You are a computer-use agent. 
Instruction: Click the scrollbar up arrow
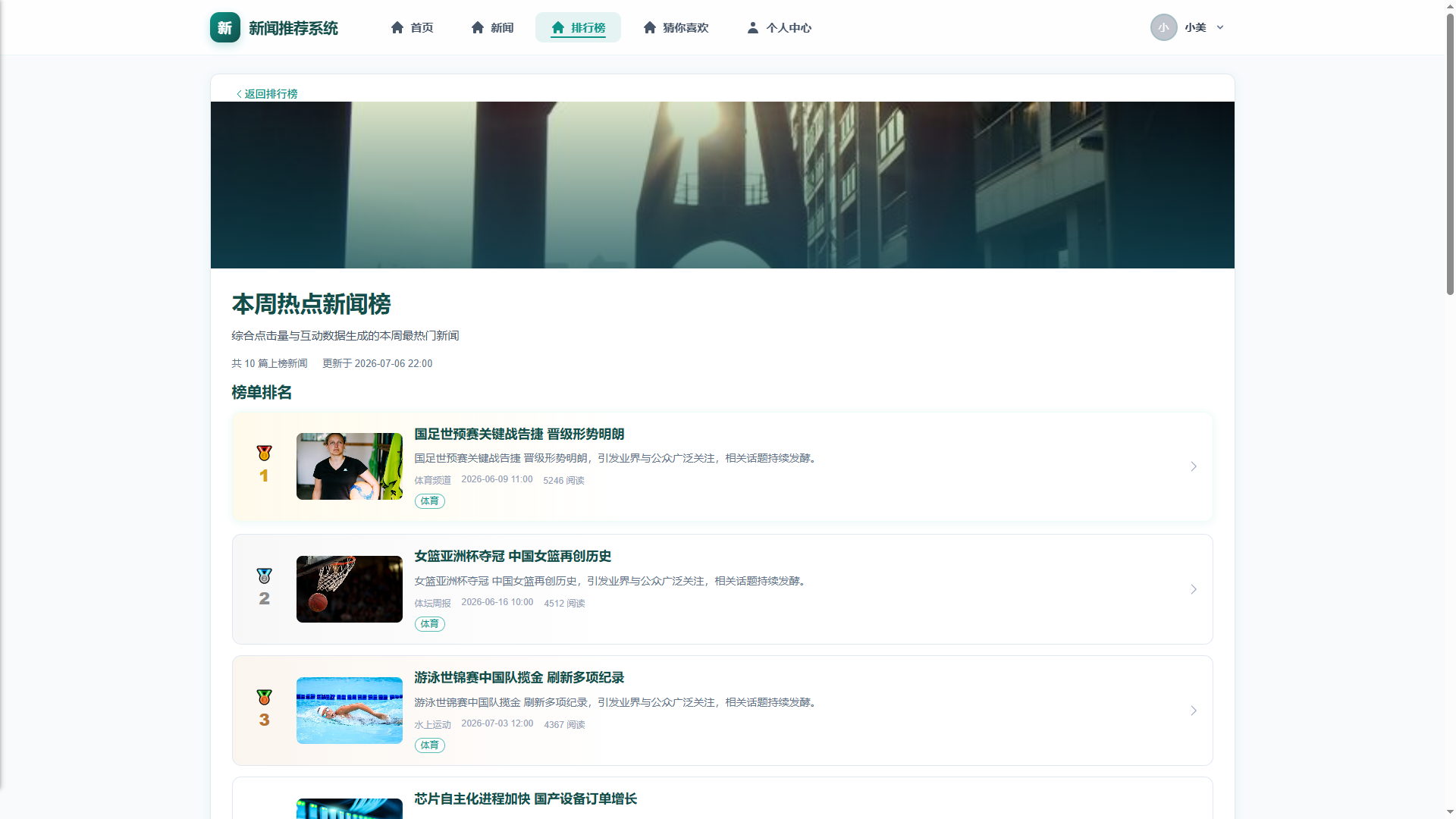pos(1450,5)
